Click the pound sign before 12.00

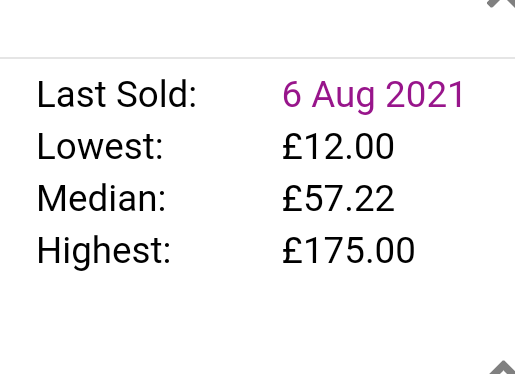[x=292, y=147]
